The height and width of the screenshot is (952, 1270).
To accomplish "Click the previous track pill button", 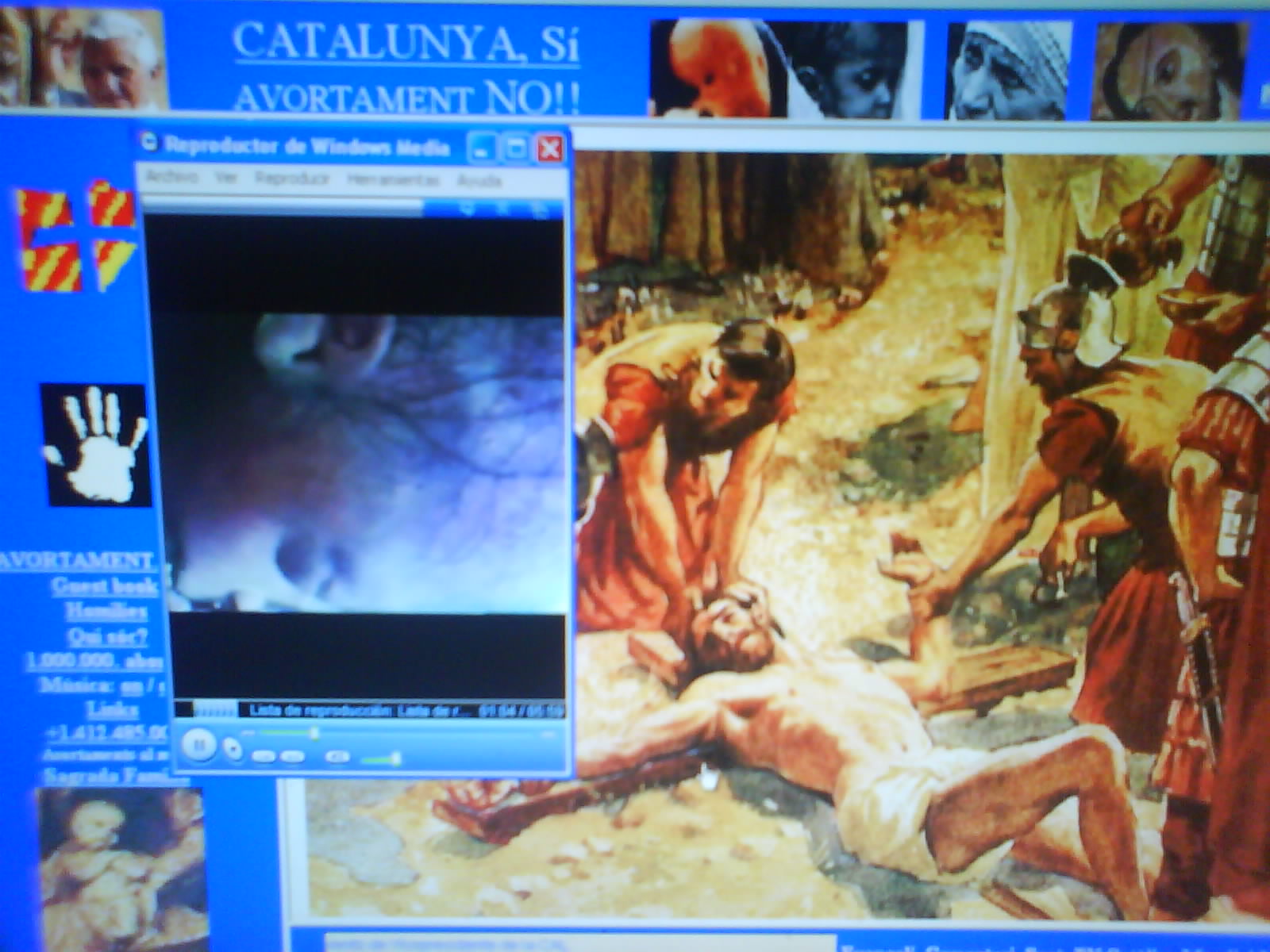I will pyautogui.click(x=264, y=757).
